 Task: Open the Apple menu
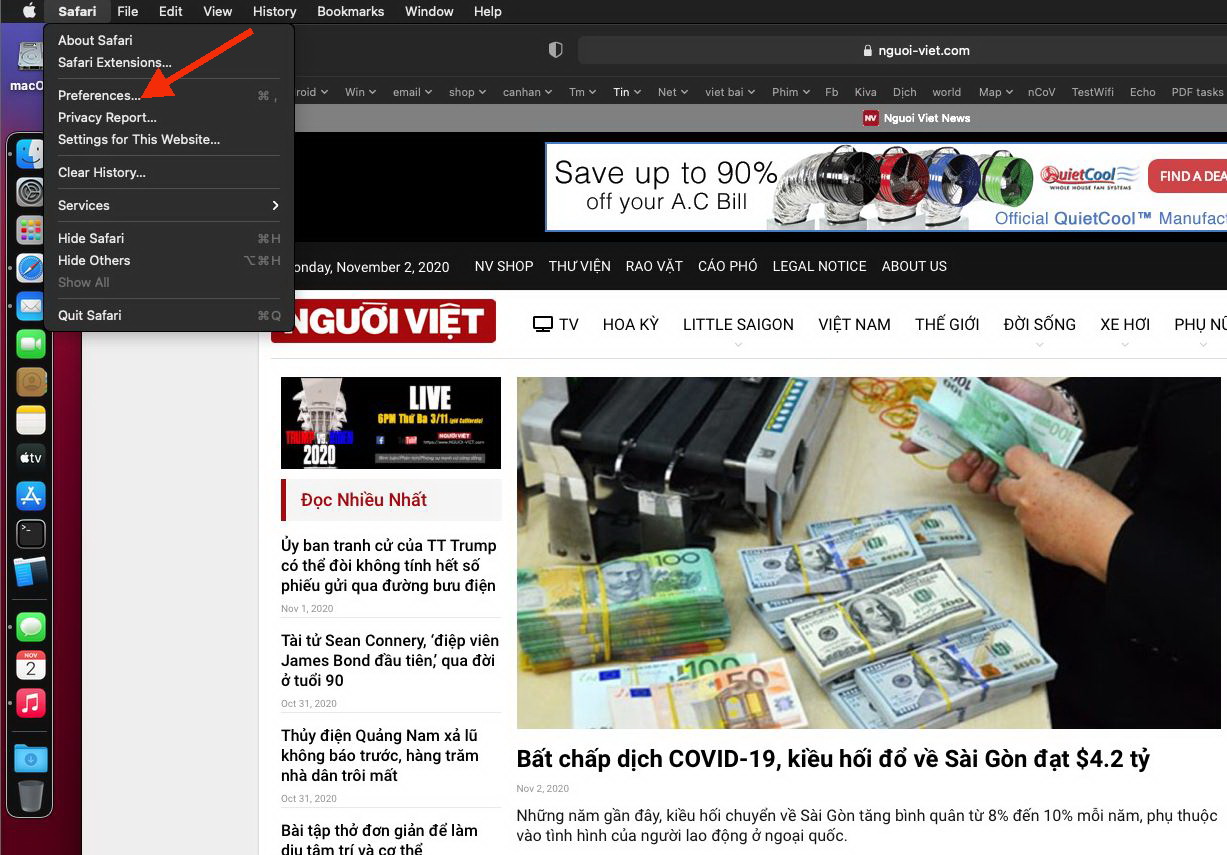(x=29, y=11)
